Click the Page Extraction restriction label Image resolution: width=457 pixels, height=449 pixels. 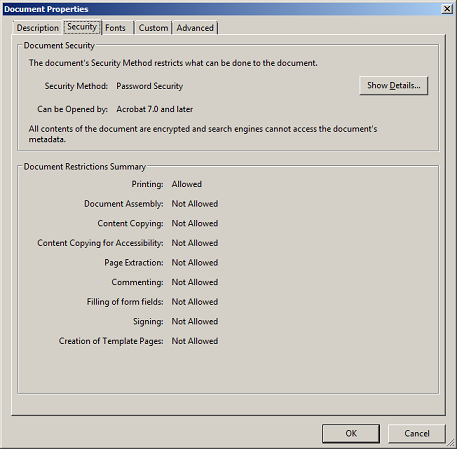tap(134, 263)
